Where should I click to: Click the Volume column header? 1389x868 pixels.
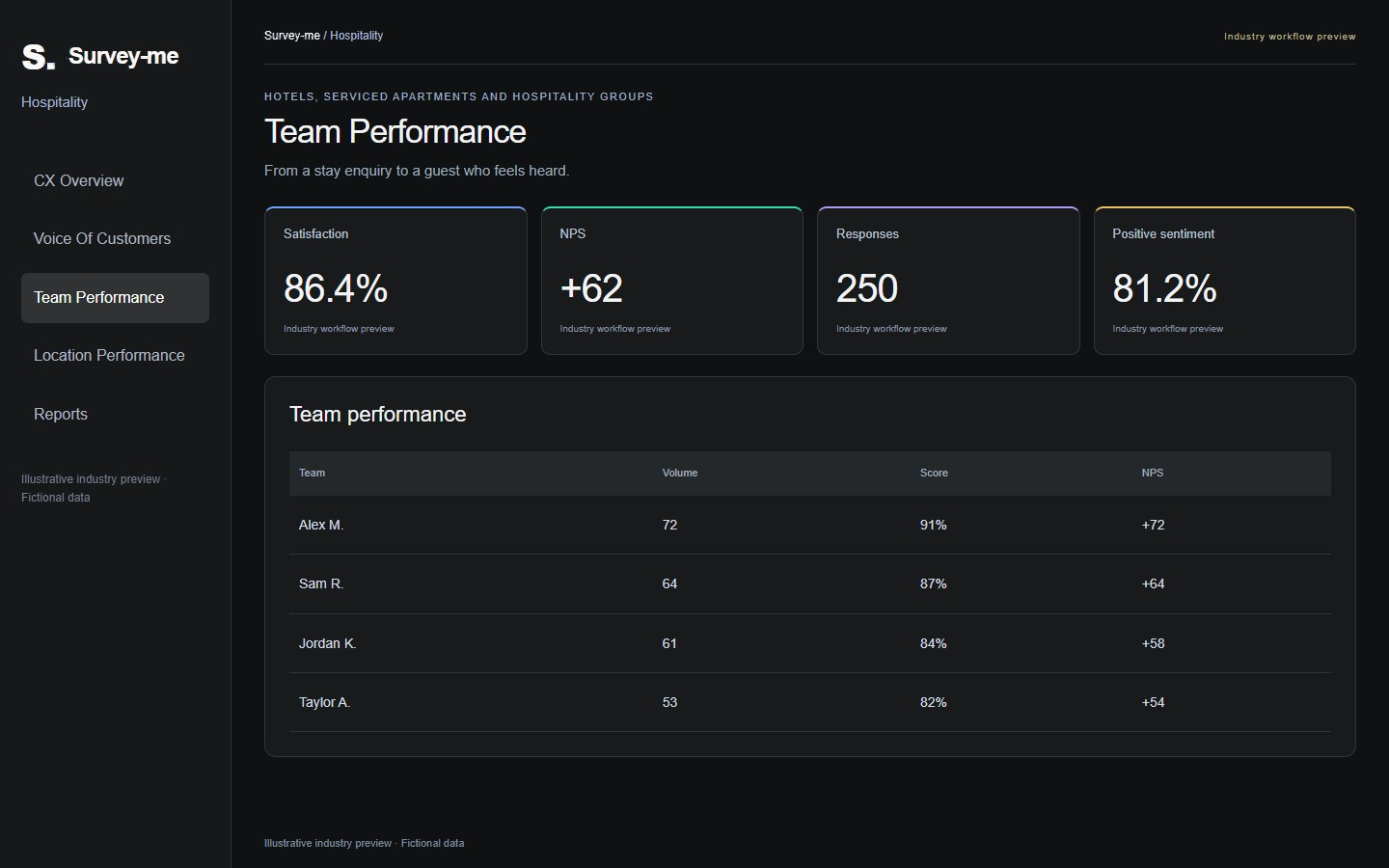click(x=680, y=473)
